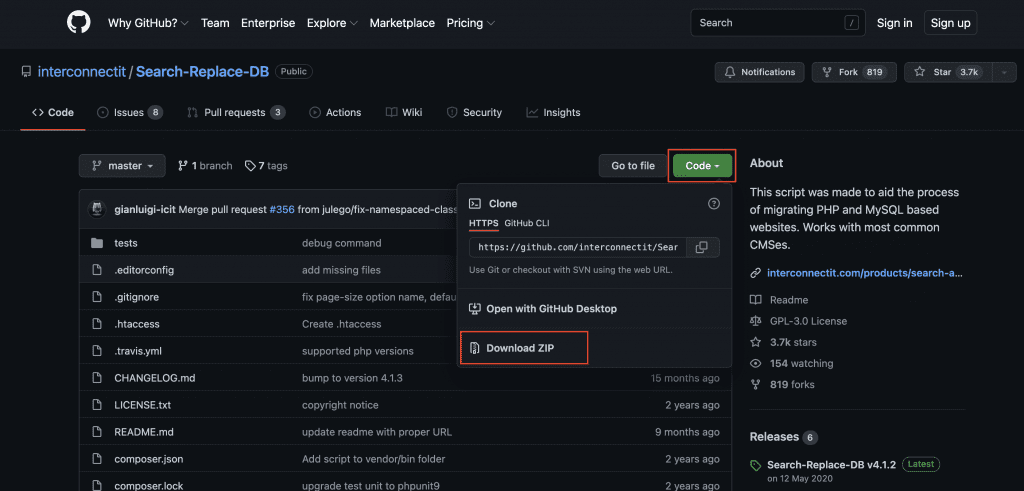Click Open with GitHub Desktop
This screenshot has width=1024, height=491.
coord(543,308)
